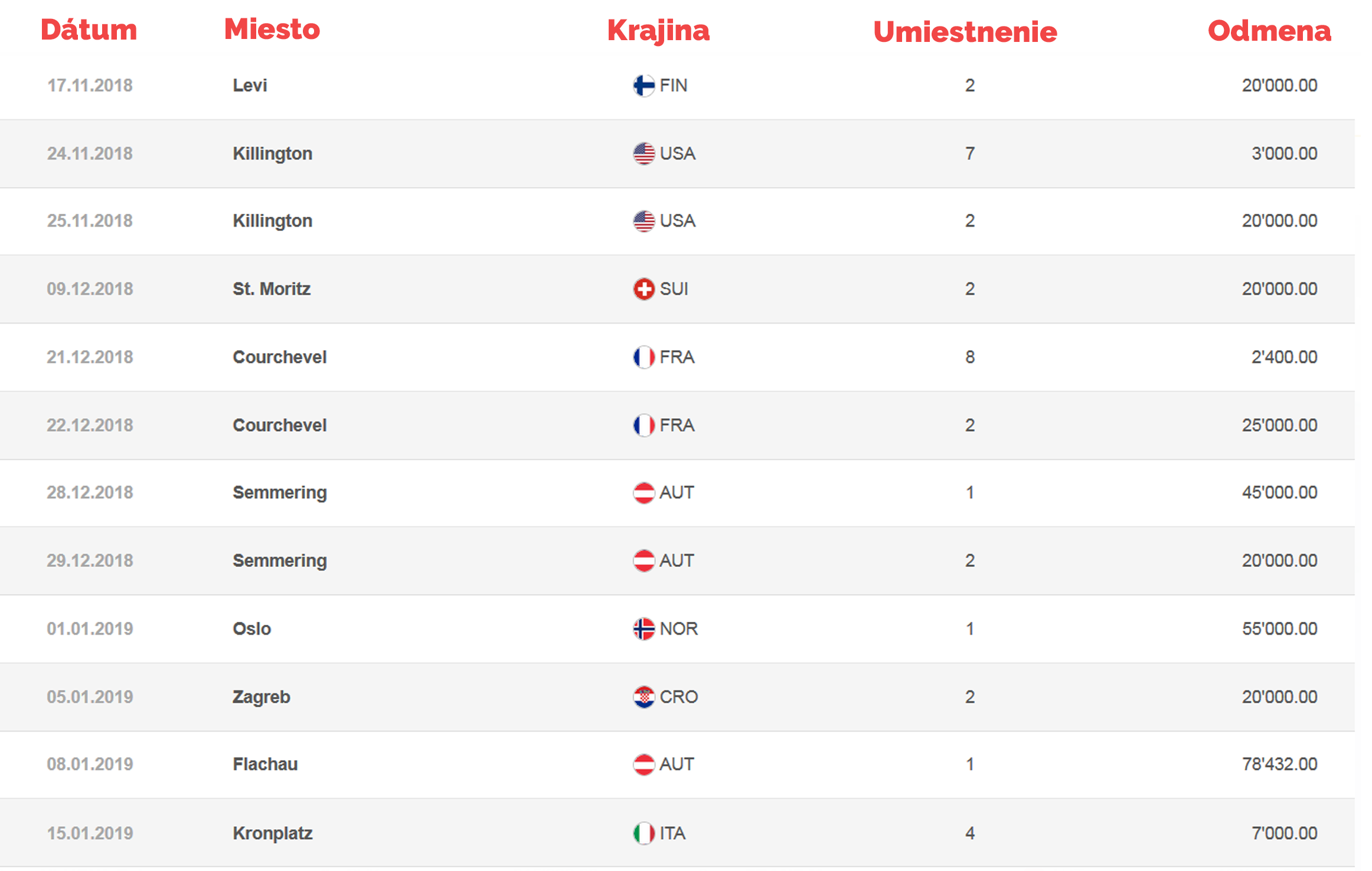This screenshot has width=1372, height=871.
Task: Click the Odmena column header
Action: tap(1269, 31)
